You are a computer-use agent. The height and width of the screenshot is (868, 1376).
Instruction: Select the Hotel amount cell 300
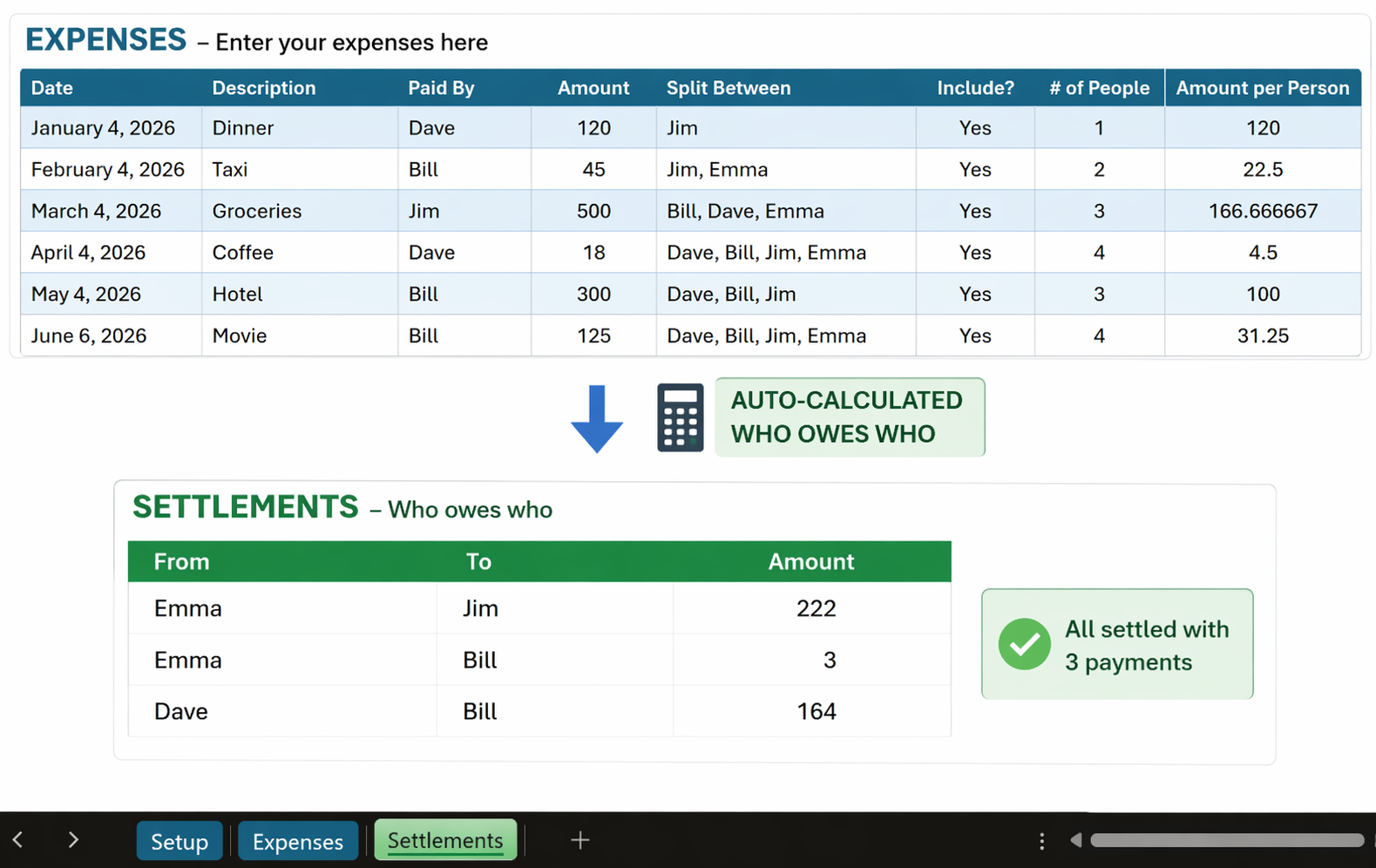pos(593,294)
